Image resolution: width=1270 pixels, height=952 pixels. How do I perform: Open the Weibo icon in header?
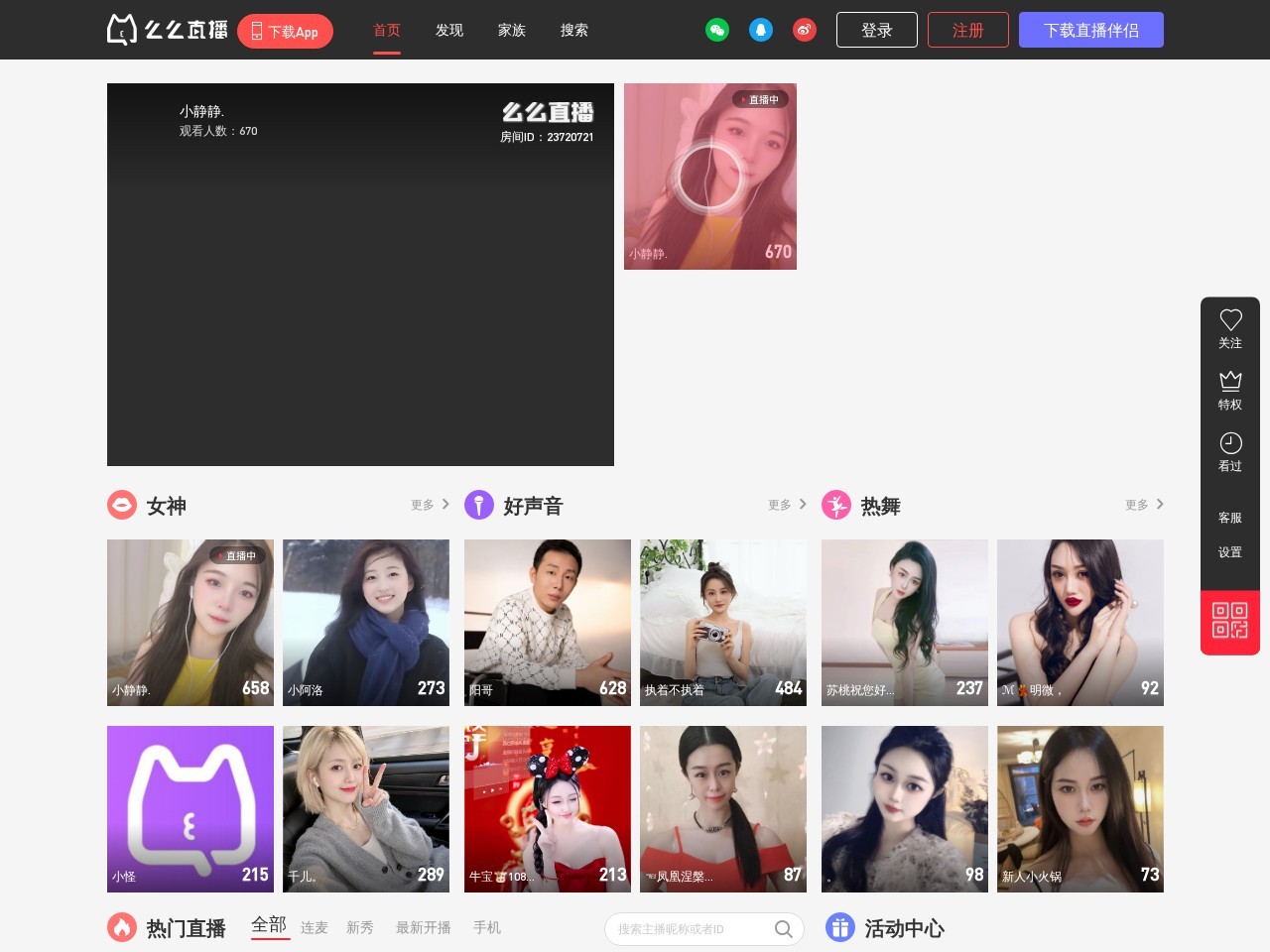point(805,30)
